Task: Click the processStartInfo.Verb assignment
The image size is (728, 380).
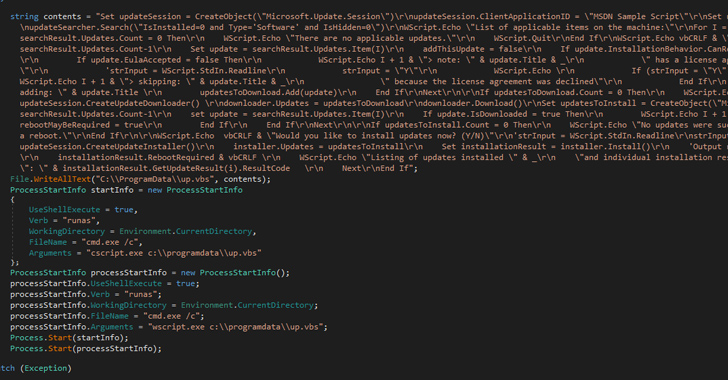Action: coord(86,294)
